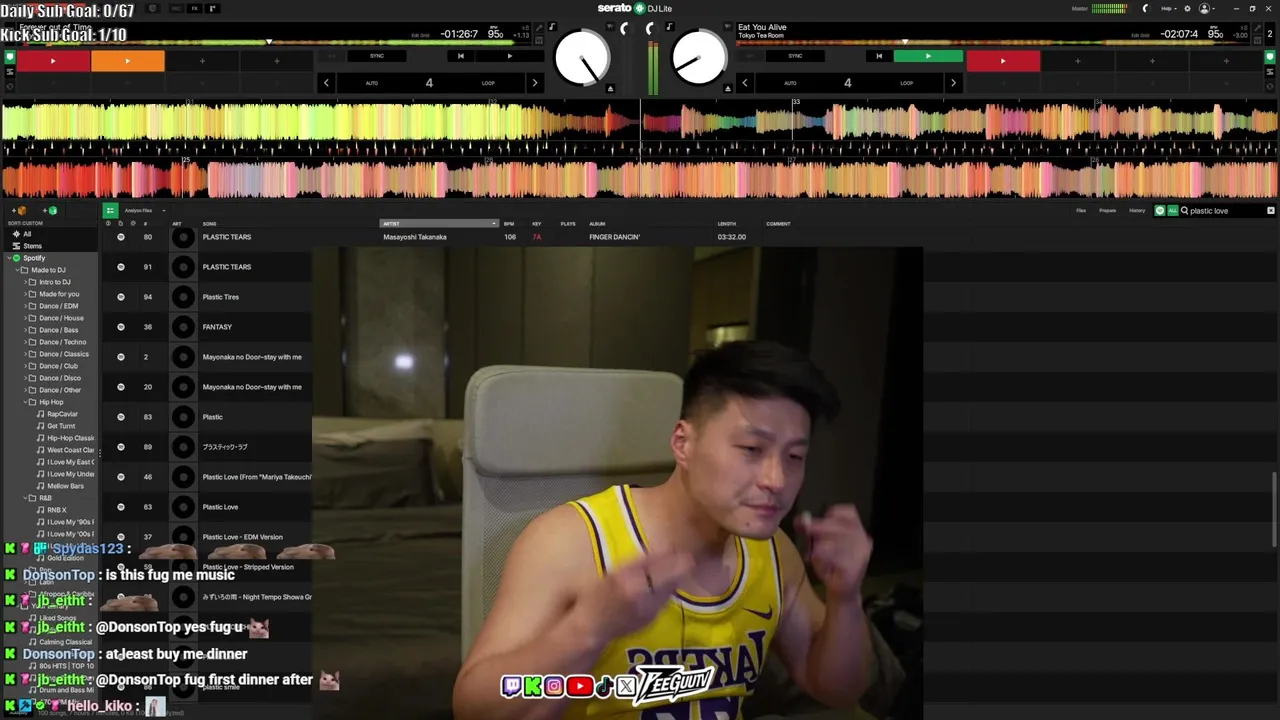Collapse the Spotify tree node
The image size is (1280, 720).
(8, 258)
